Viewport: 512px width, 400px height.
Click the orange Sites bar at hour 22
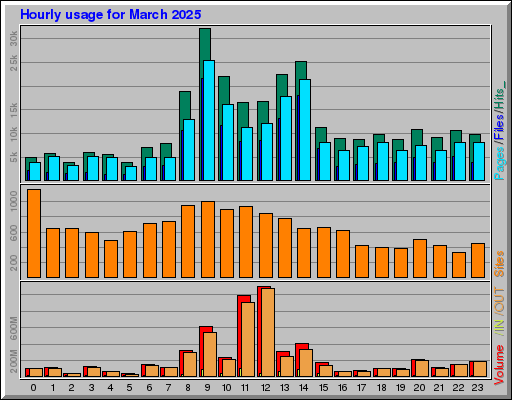pos(459,265)
